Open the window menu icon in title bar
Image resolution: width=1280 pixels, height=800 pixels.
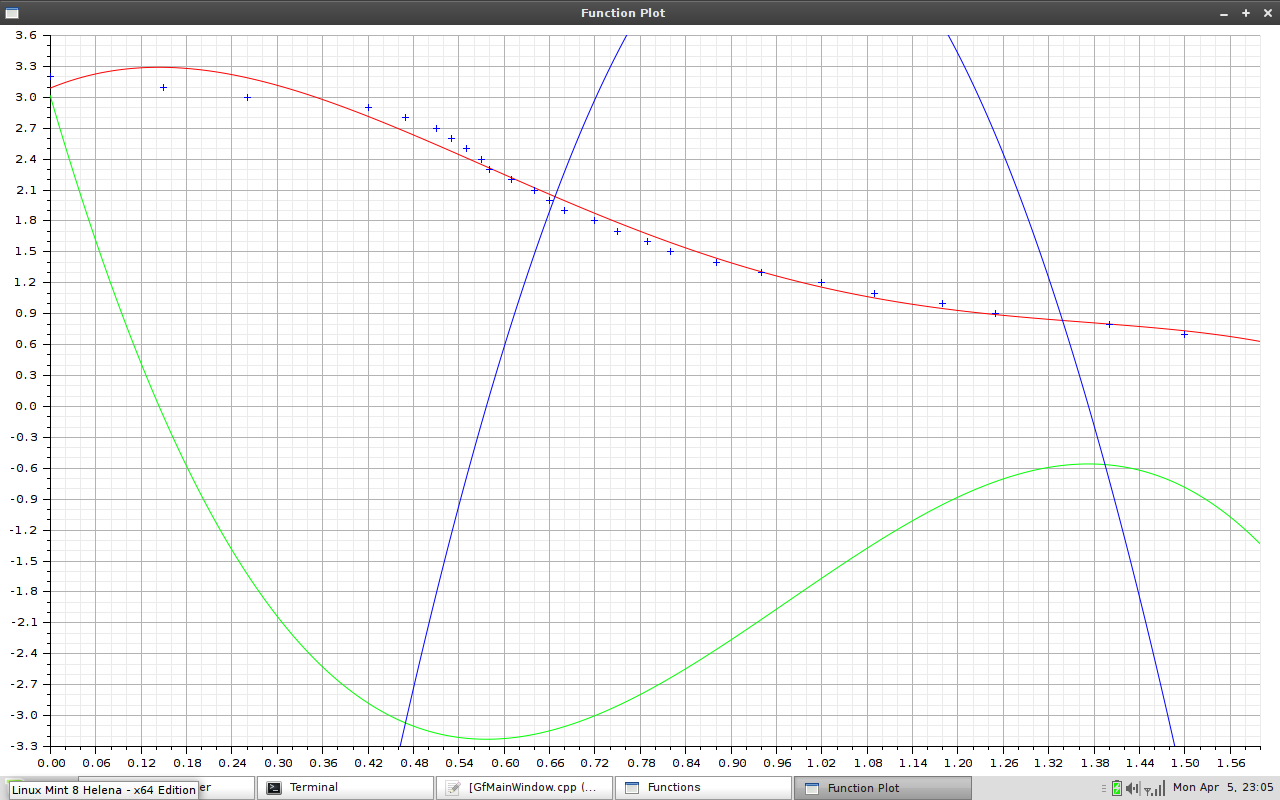click(12, 13)
